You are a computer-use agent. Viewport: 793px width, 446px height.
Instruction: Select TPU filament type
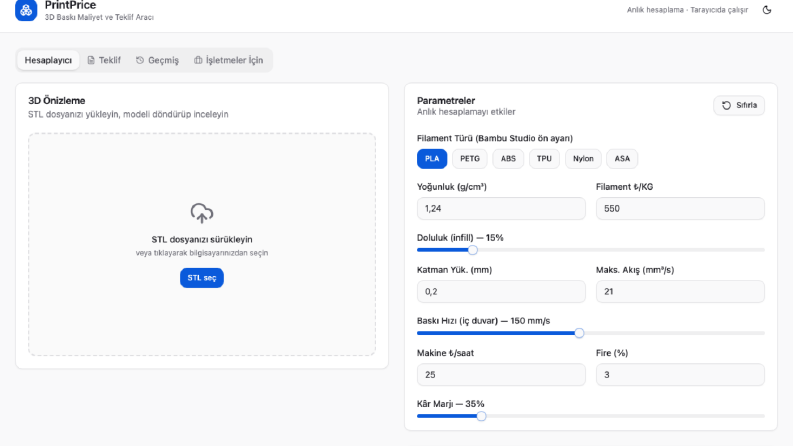(x=544, y=159)
